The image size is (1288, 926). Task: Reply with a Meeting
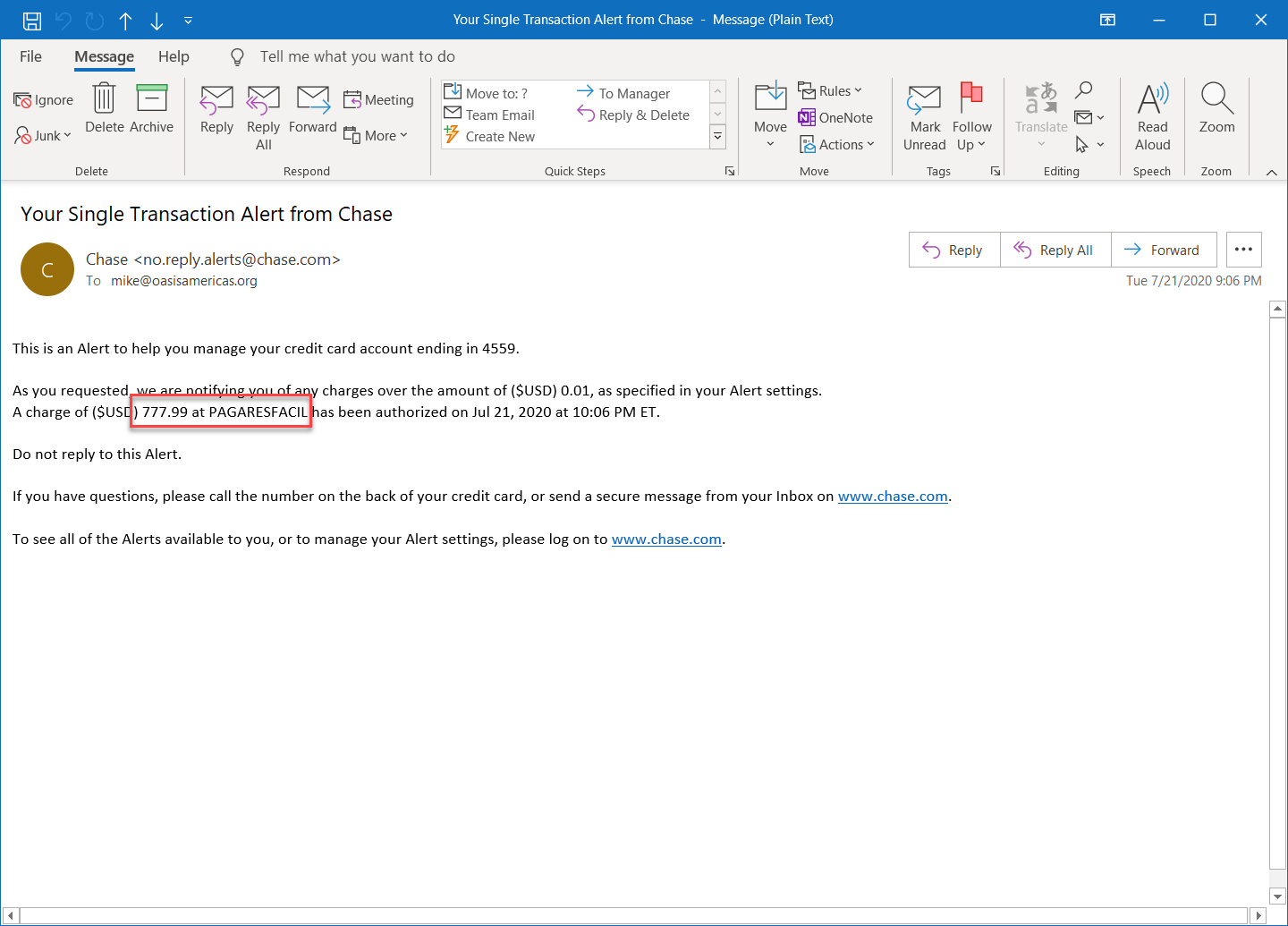coord(379,100)
